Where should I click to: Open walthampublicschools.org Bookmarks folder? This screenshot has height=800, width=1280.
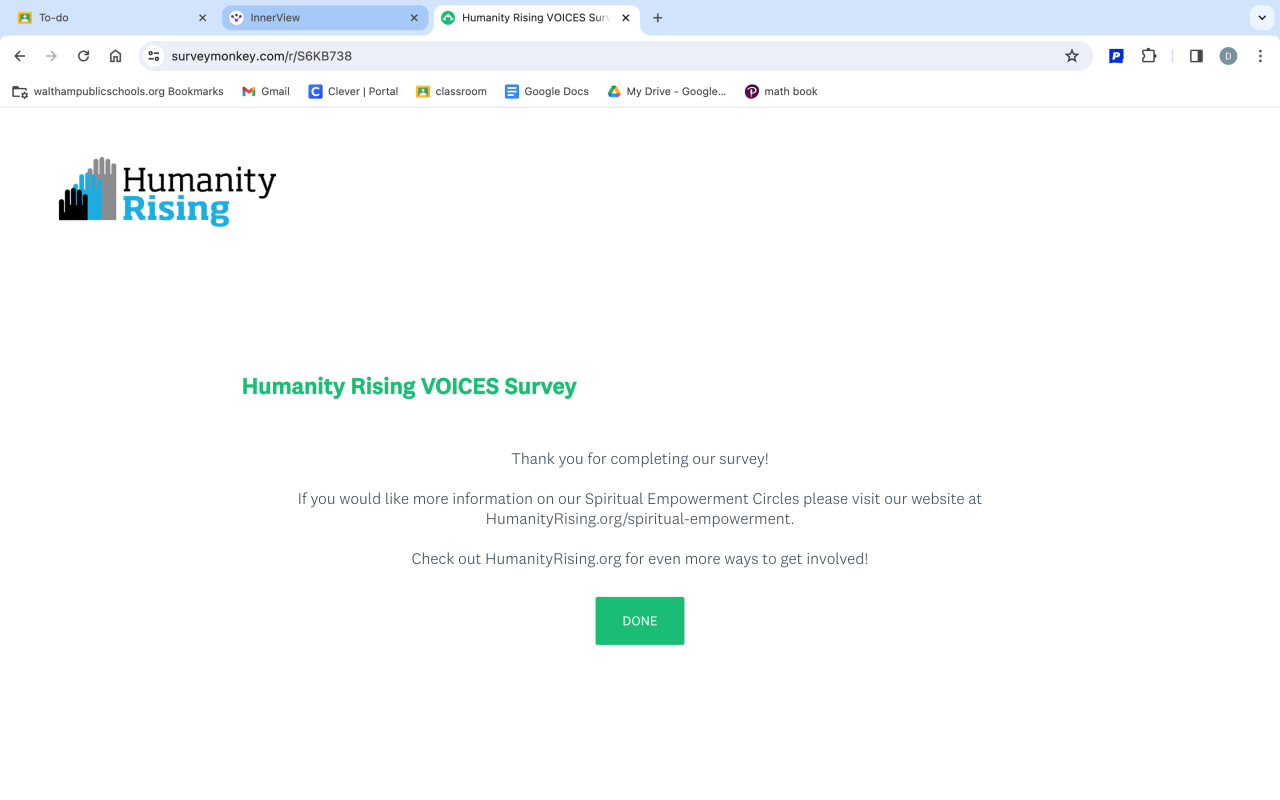(118, 91)
